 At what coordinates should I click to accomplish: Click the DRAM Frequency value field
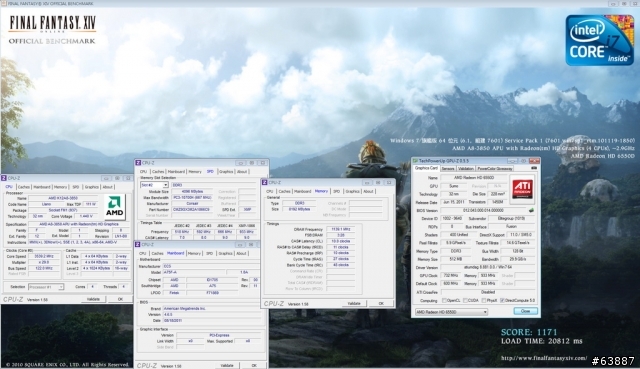340,229
